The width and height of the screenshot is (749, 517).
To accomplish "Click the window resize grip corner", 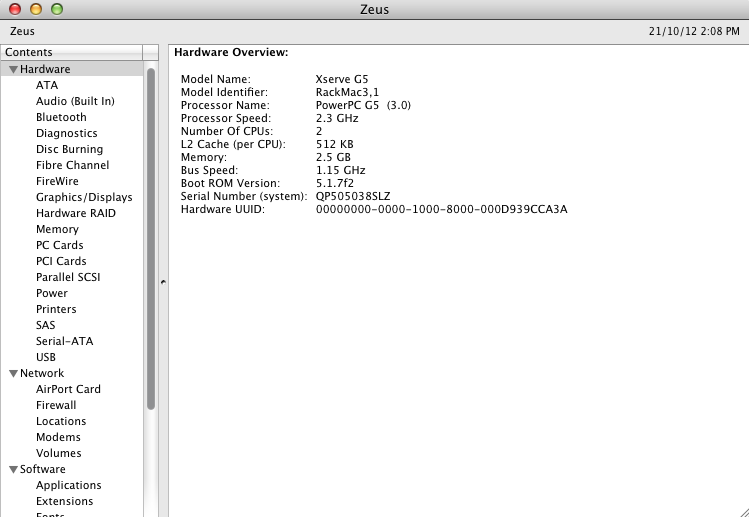I will [x=743, y=512].
